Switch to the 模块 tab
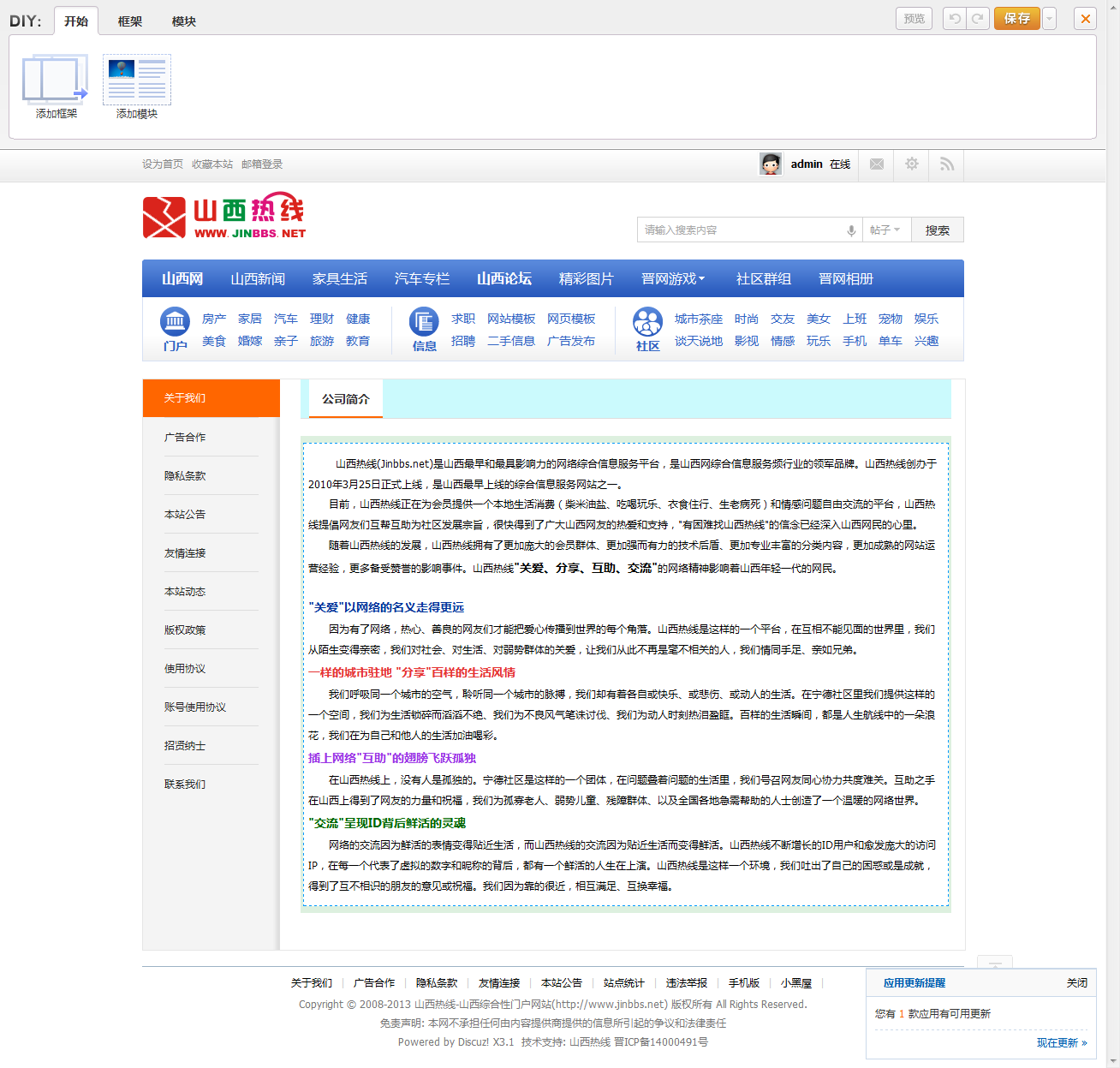Image resolution: width=1120 pixels, height=1068 pixels. (x=184, y=21)
